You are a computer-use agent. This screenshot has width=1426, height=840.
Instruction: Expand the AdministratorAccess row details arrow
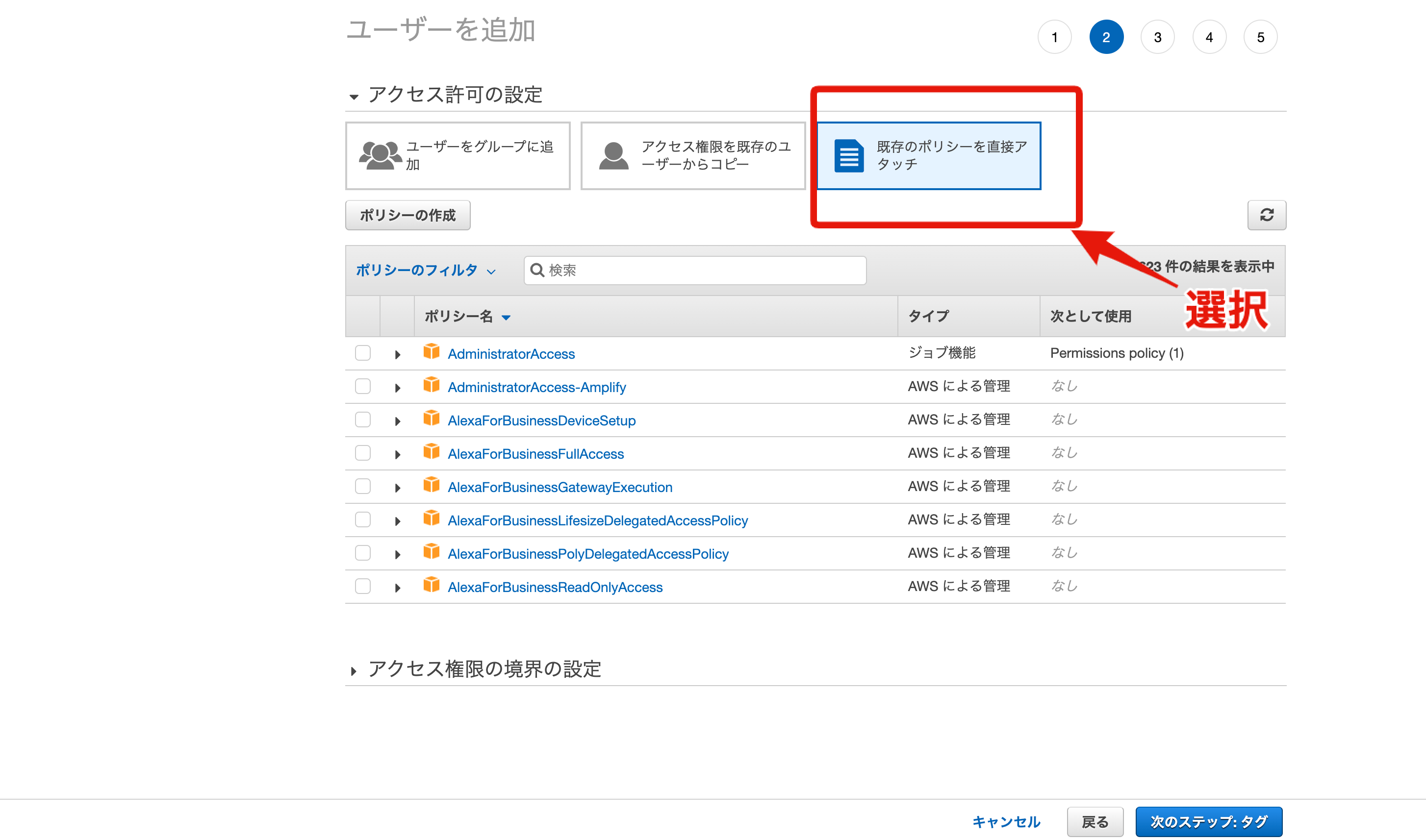click(x=398, y=355)
